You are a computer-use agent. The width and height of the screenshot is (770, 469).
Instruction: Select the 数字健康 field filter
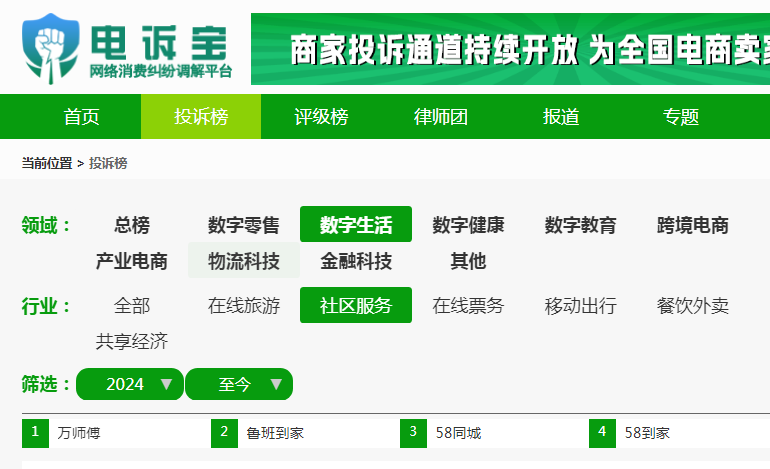coord(468,224)
